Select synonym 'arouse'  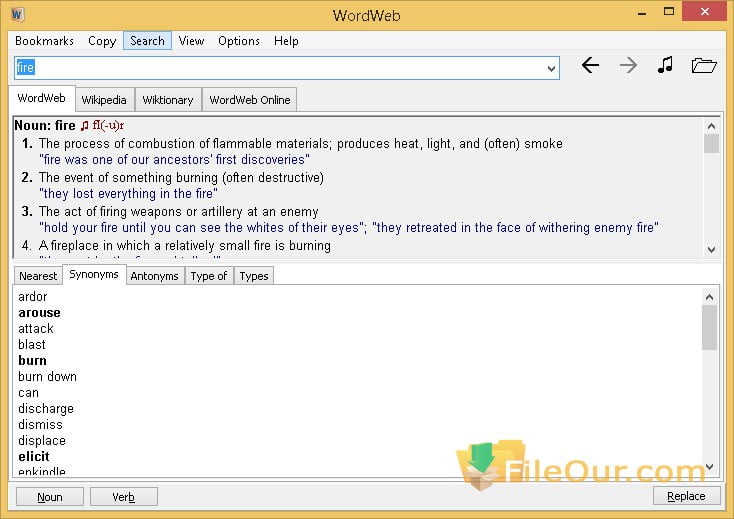(x=39, y=313)
